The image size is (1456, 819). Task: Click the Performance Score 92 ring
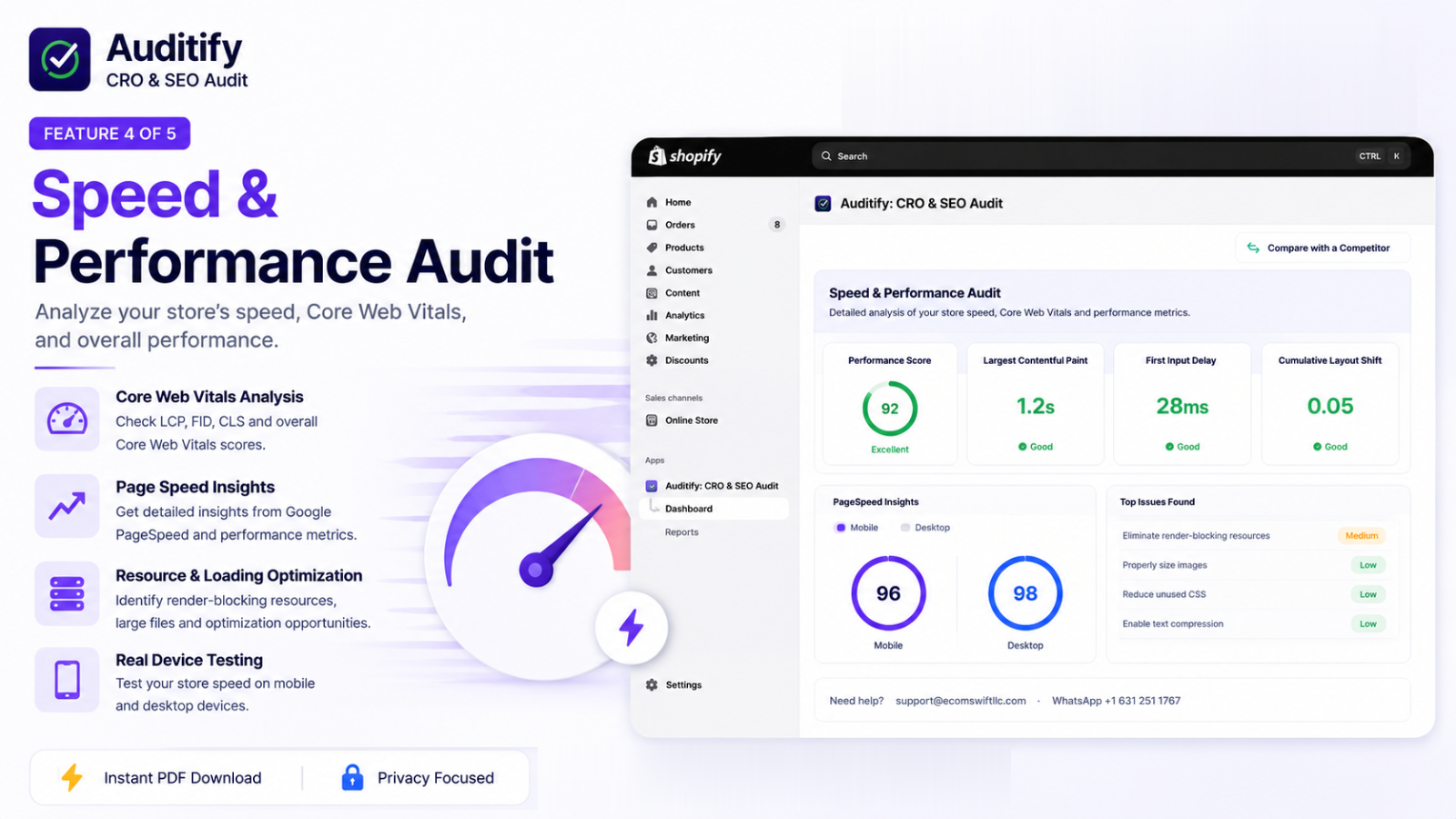point(890,409)
